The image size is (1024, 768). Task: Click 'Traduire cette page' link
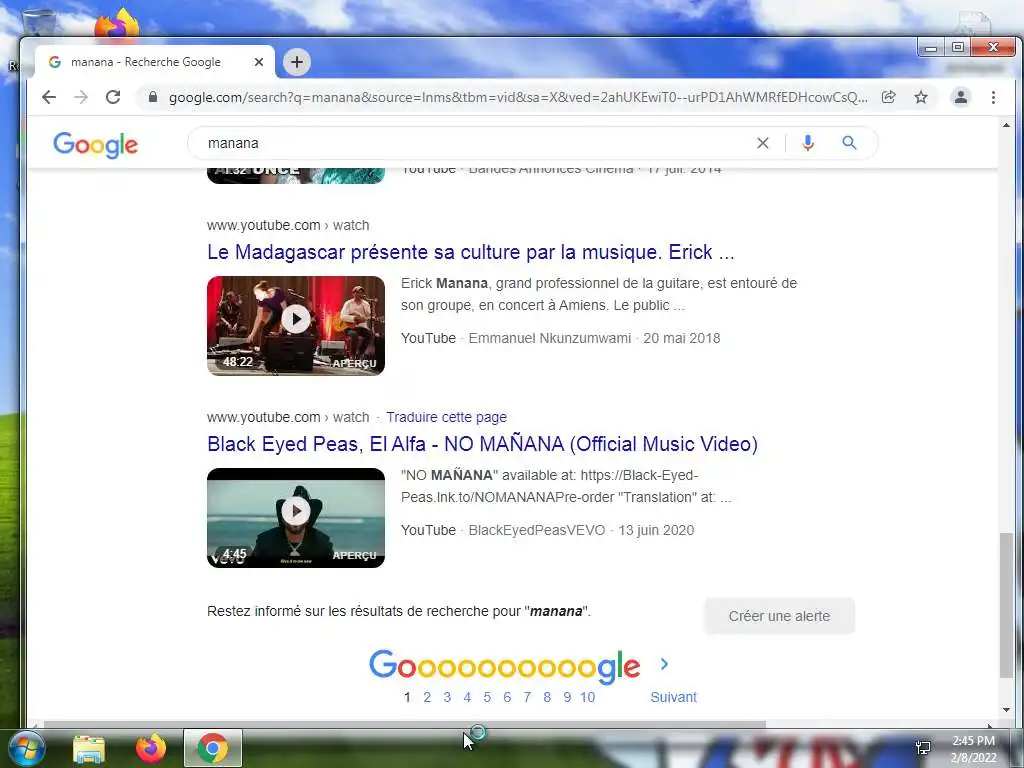pyautogui.click(x=446, y=417)
